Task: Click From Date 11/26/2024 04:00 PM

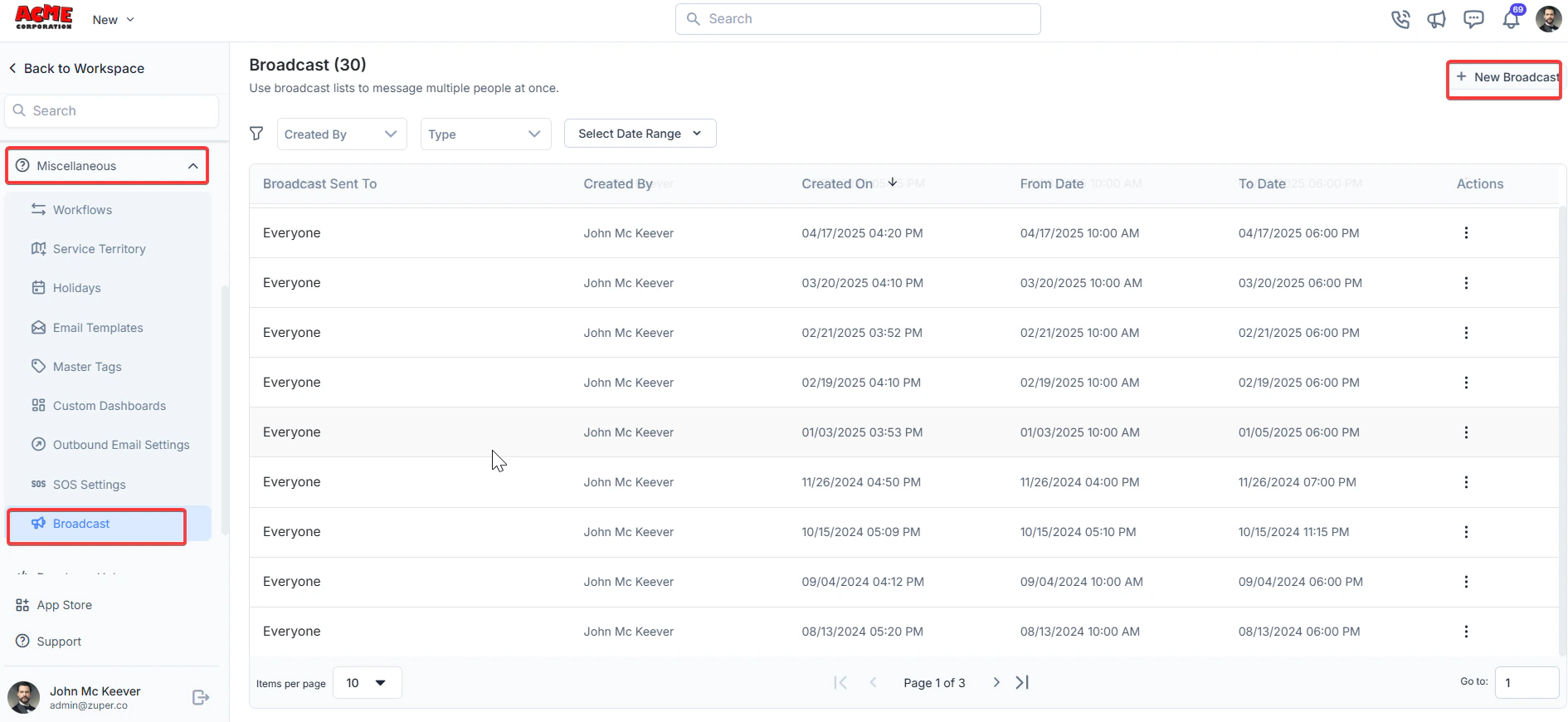Action: (x=1079, y=482)
